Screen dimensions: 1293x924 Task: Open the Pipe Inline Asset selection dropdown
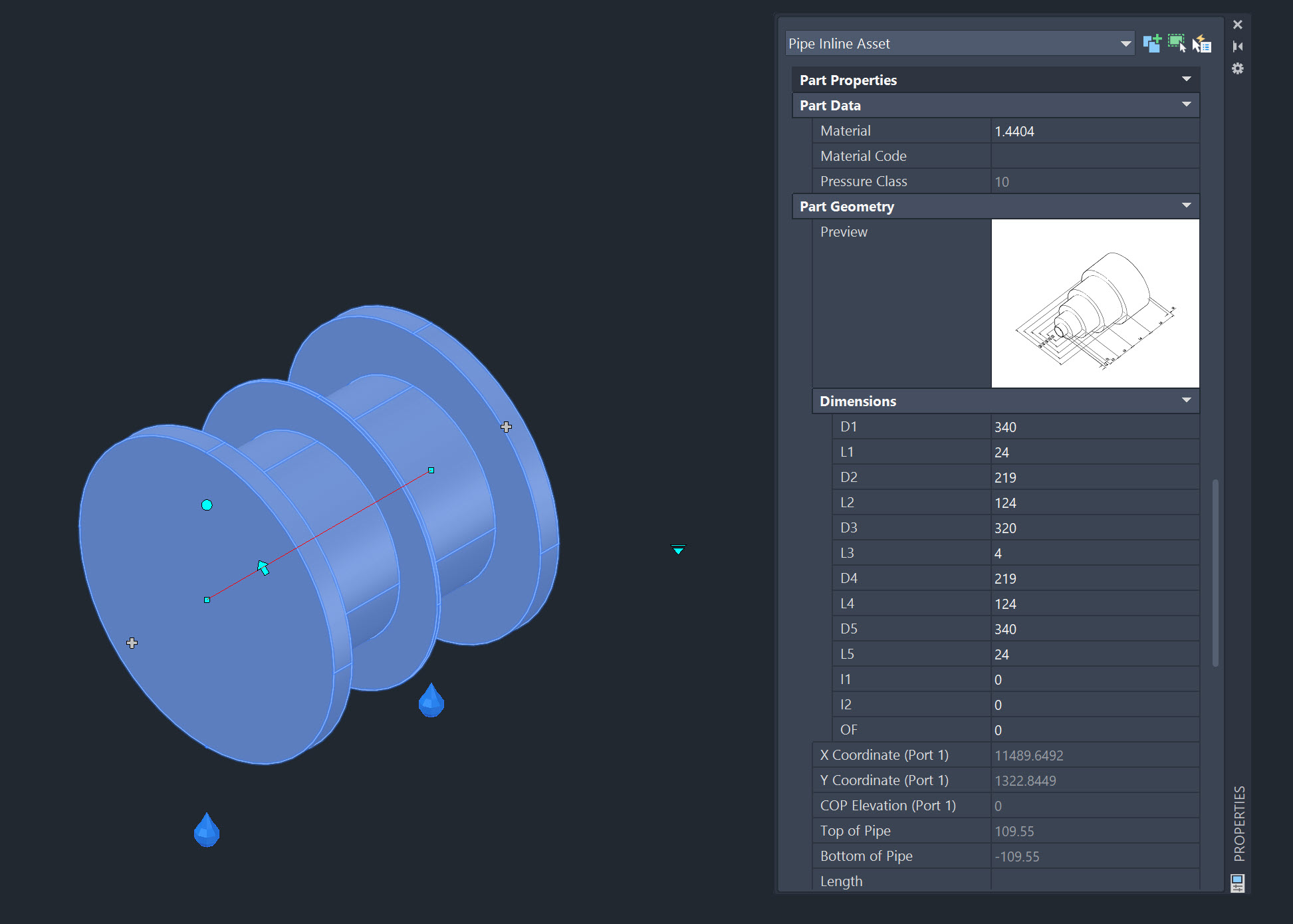click(x=1126, y=43)
